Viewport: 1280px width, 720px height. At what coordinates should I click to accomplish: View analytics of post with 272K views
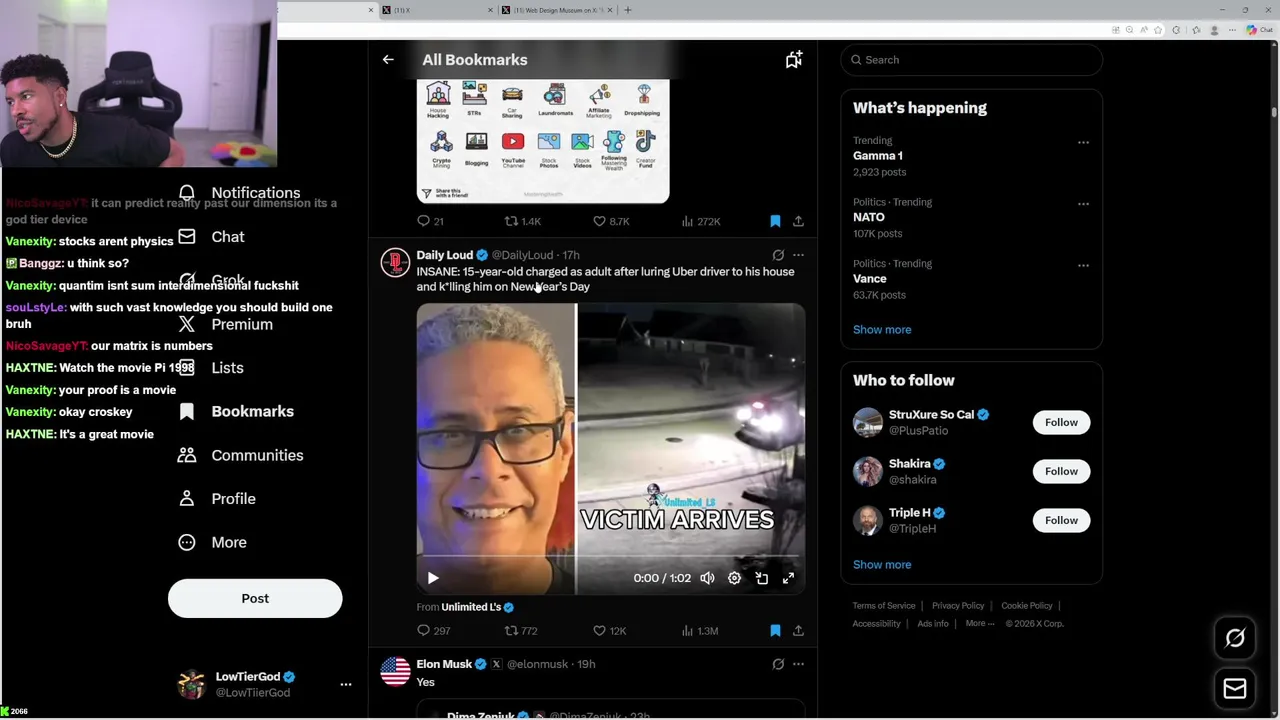(x=700, y=221)
